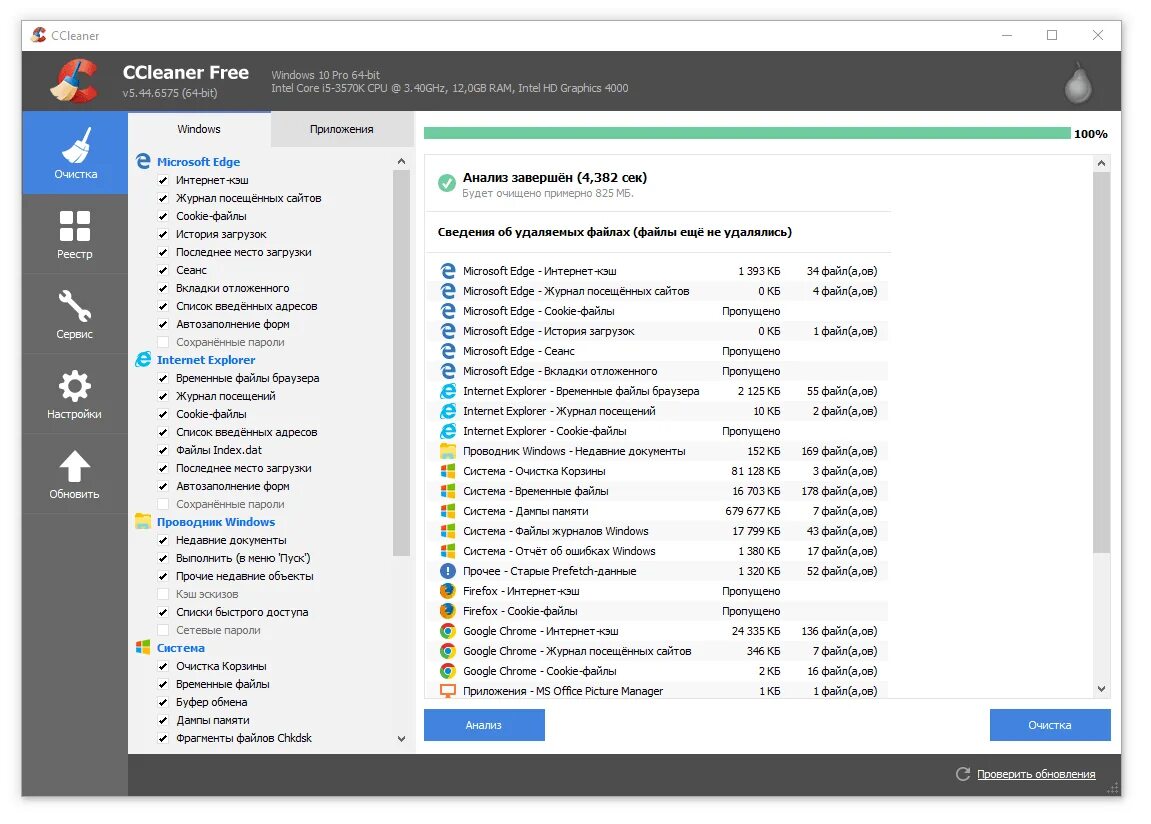Screen dimensions: 1151x824
Task: Toggle Буфер обмена checkbox
Action: (x=163, y=702)
